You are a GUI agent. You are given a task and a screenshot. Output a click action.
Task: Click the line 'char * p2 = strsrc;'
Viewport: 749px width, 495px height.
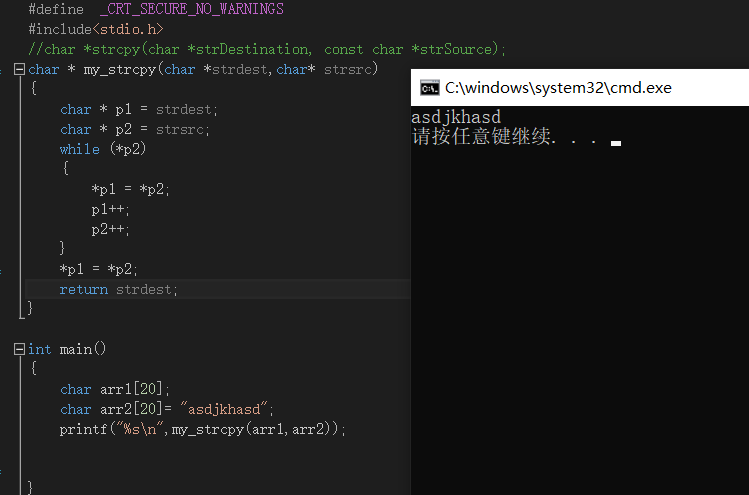point(135,129)
